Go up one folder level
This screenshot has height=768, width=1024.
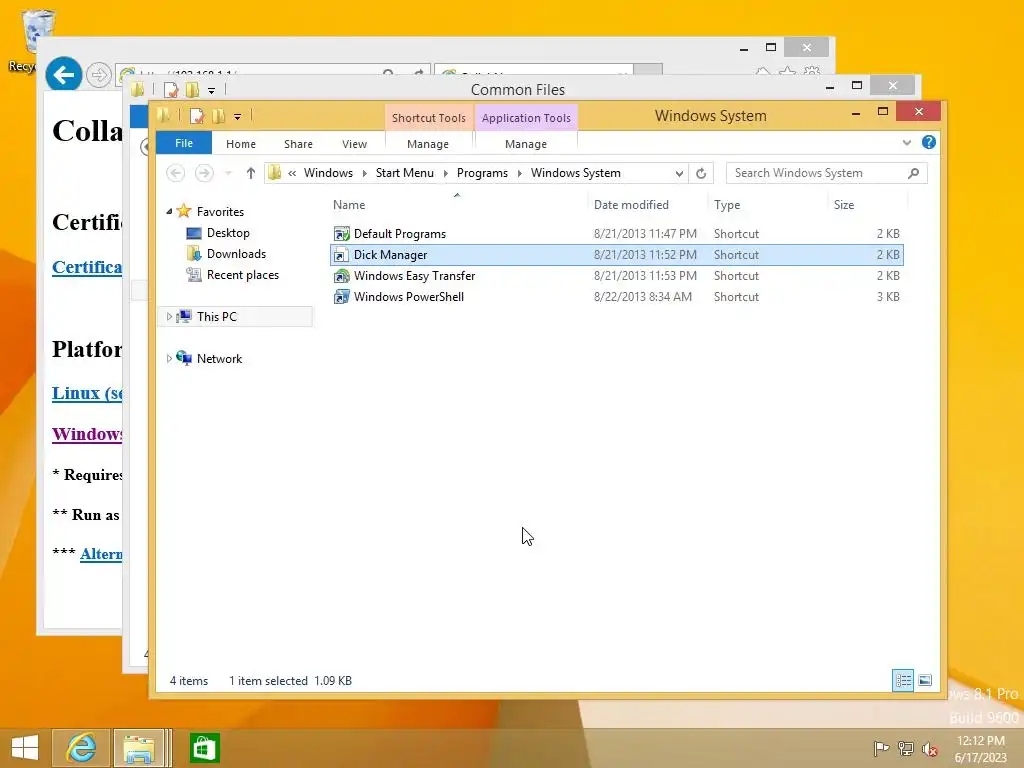pos(251,173)
